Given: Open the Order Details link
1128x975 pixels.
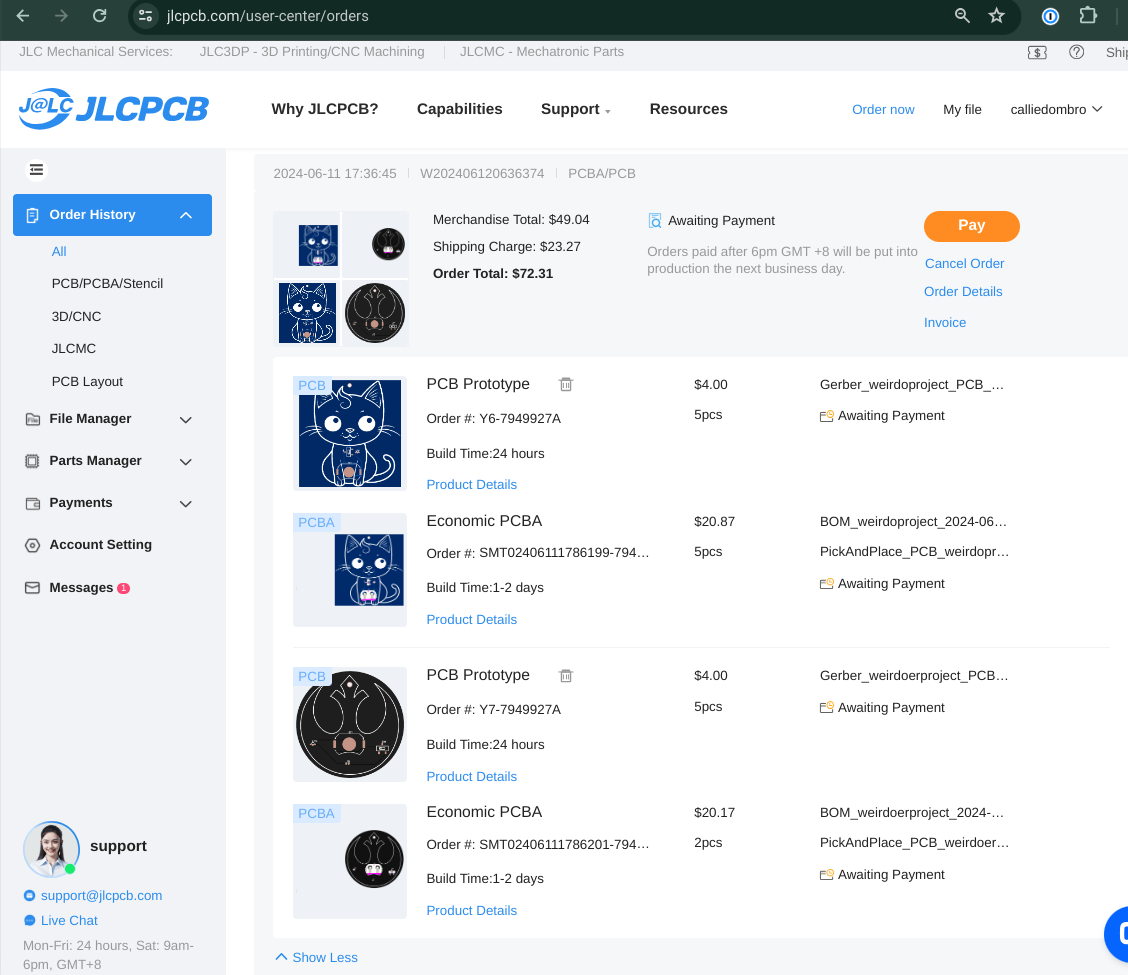Looking at the screenshot, I should pos(963,291).
